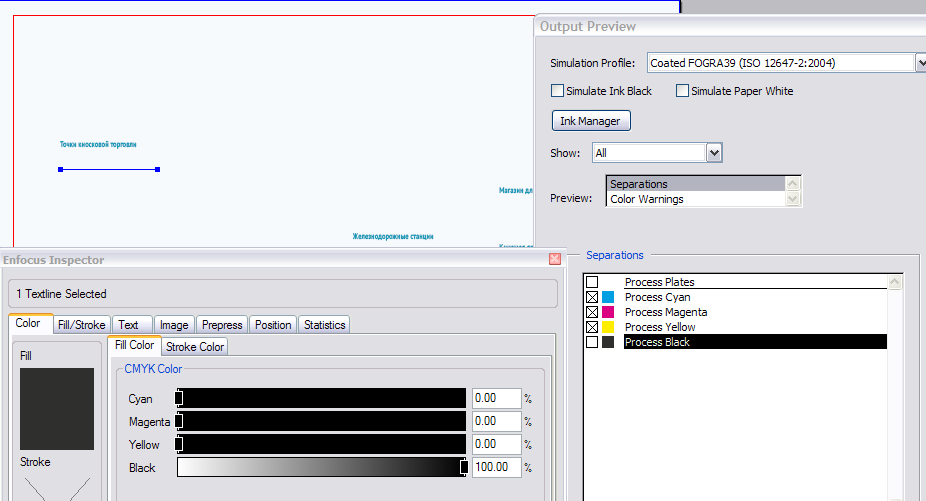Open the Simulation Profile dropdown
This screenshot has width=926, height=501.
[920, 63]
